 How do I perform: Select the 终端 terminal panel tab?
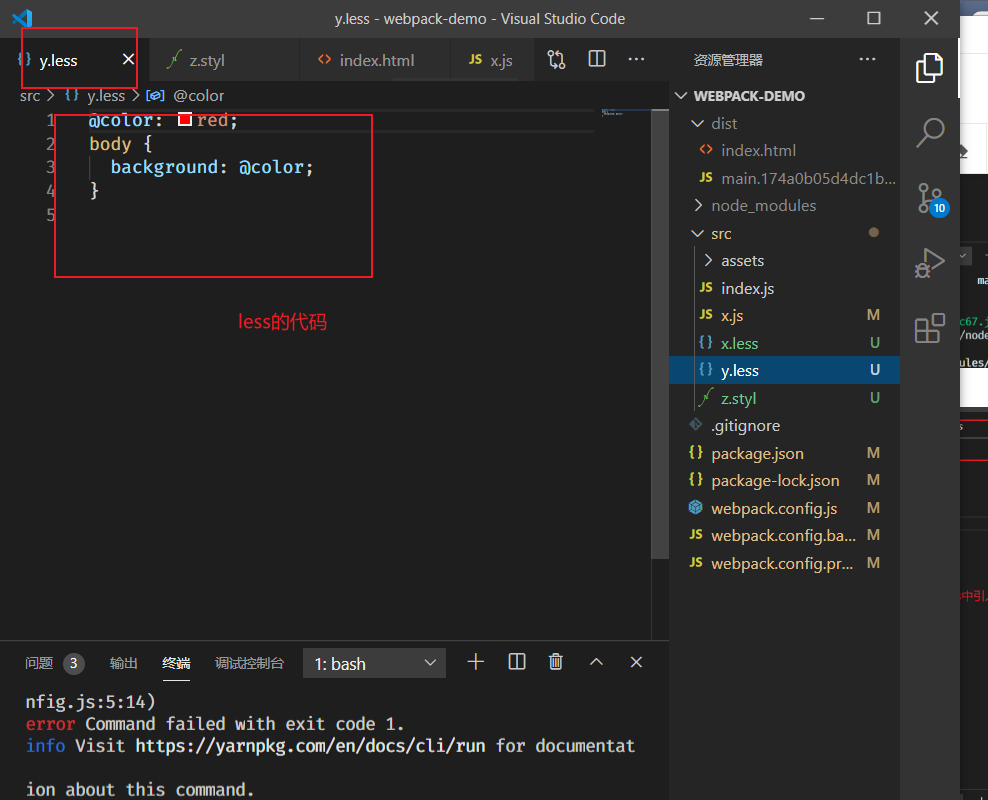[176, 663]
